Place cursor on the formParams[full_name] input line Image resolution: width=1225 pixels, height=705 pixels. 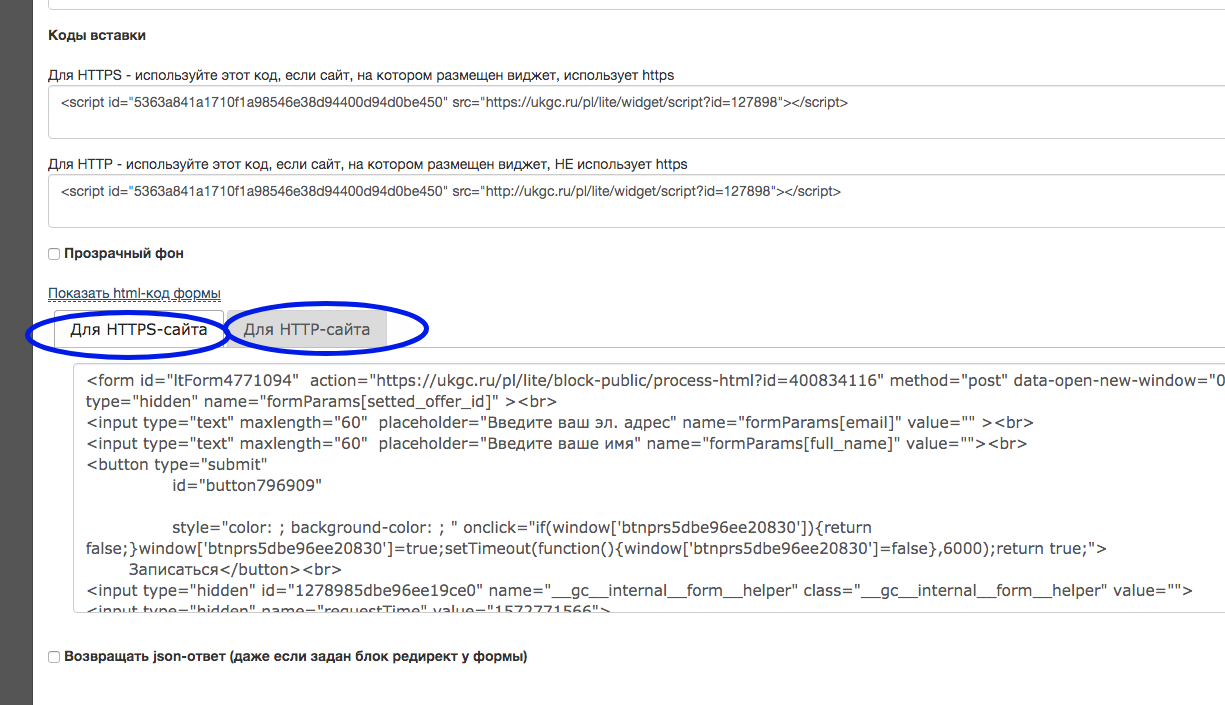click(556, 443)
